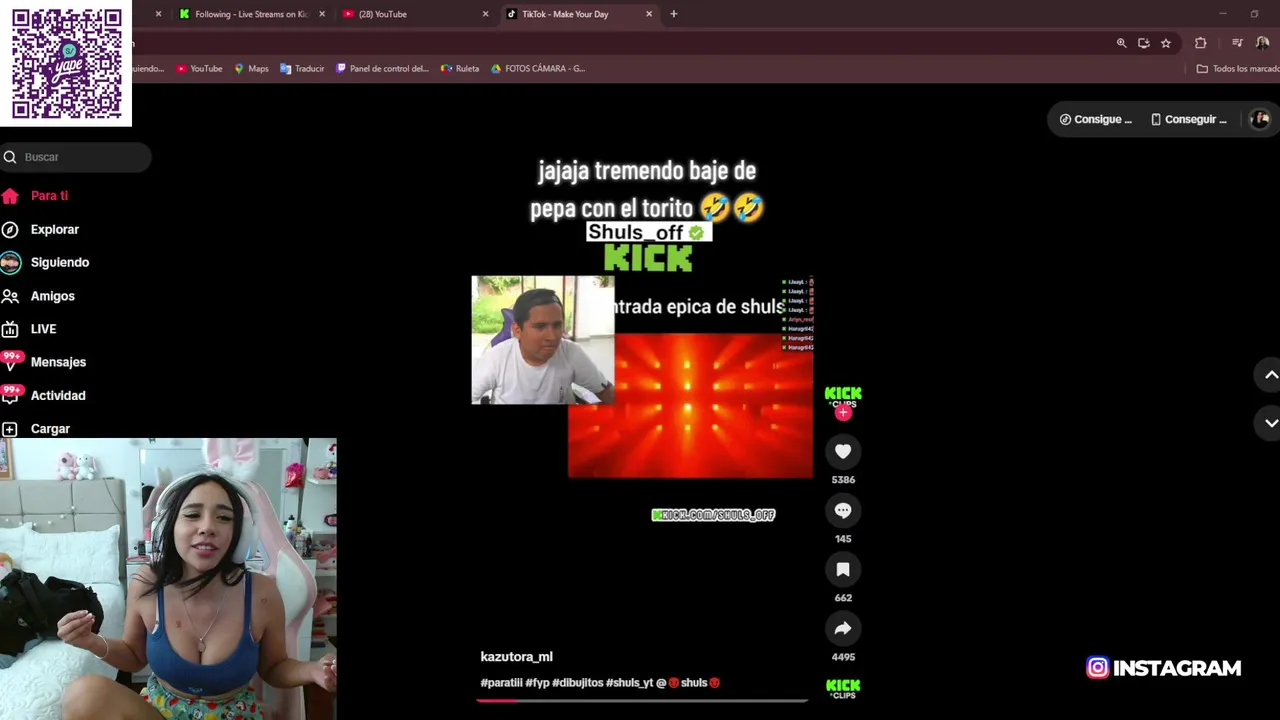Click the Explorar compass icon

pyautogui.click(x=10, y=229)
